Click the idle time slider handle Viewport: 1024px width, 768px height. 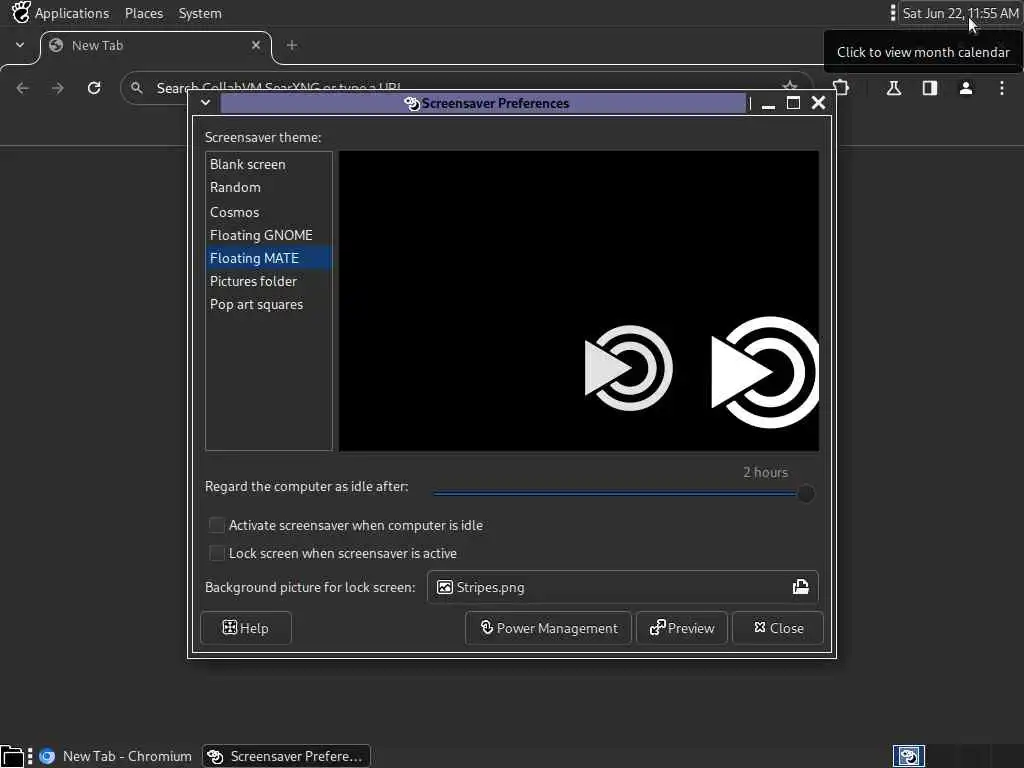(x=806, y=494)
